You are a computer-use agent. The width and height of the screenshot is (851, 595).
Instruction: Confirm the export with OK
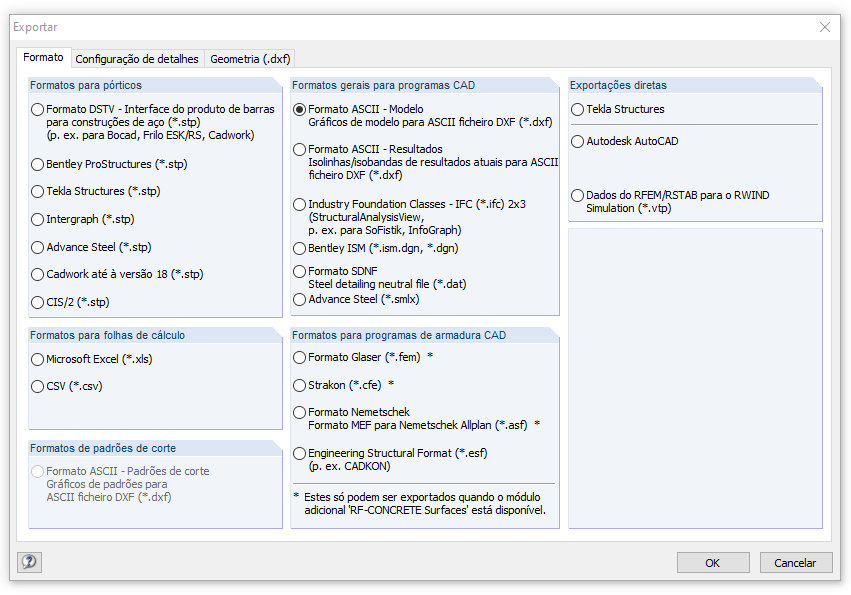[x=713, y=562]
